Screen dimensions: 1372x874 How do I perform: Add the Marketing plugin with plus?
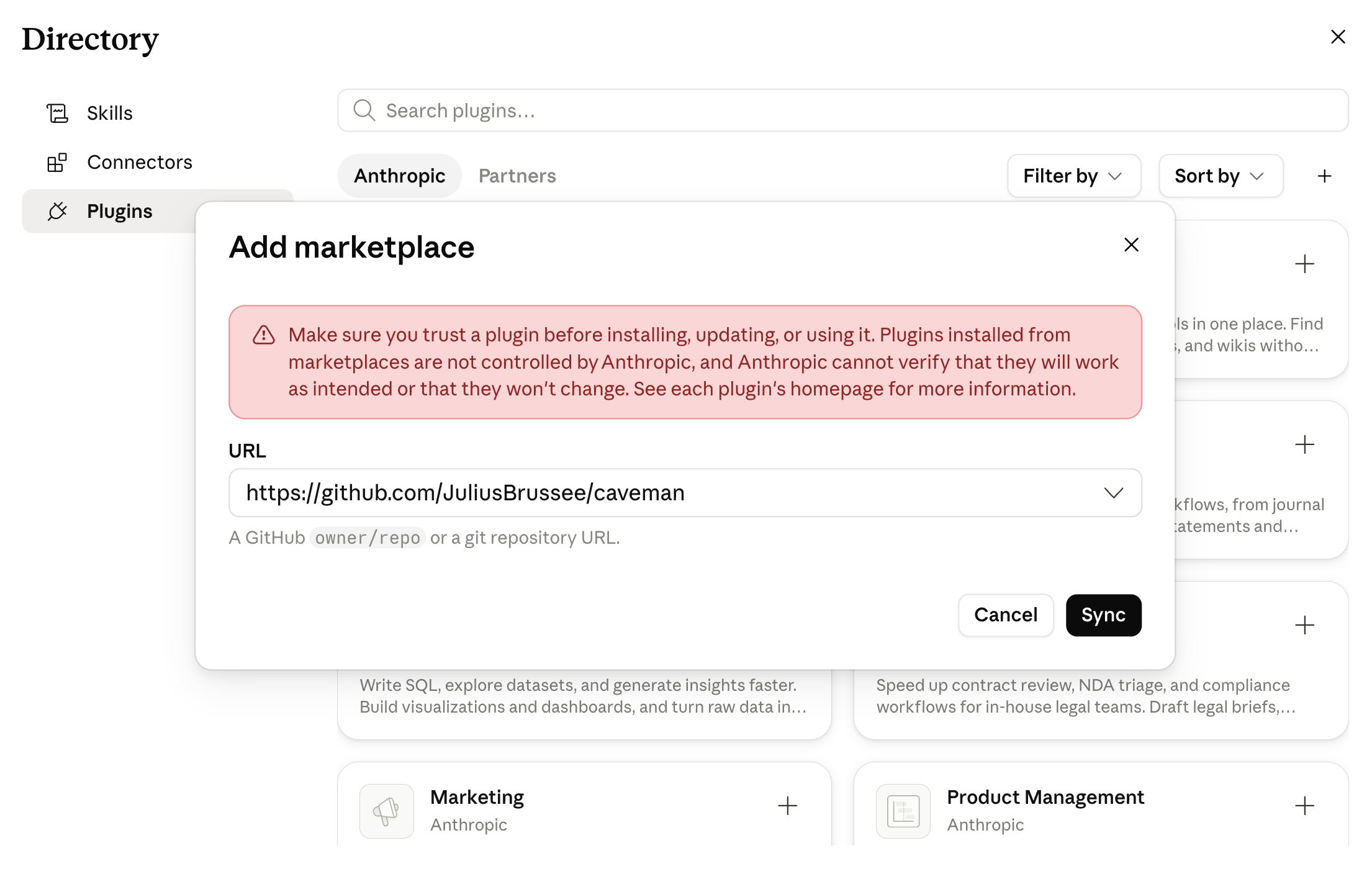(787, 806)
